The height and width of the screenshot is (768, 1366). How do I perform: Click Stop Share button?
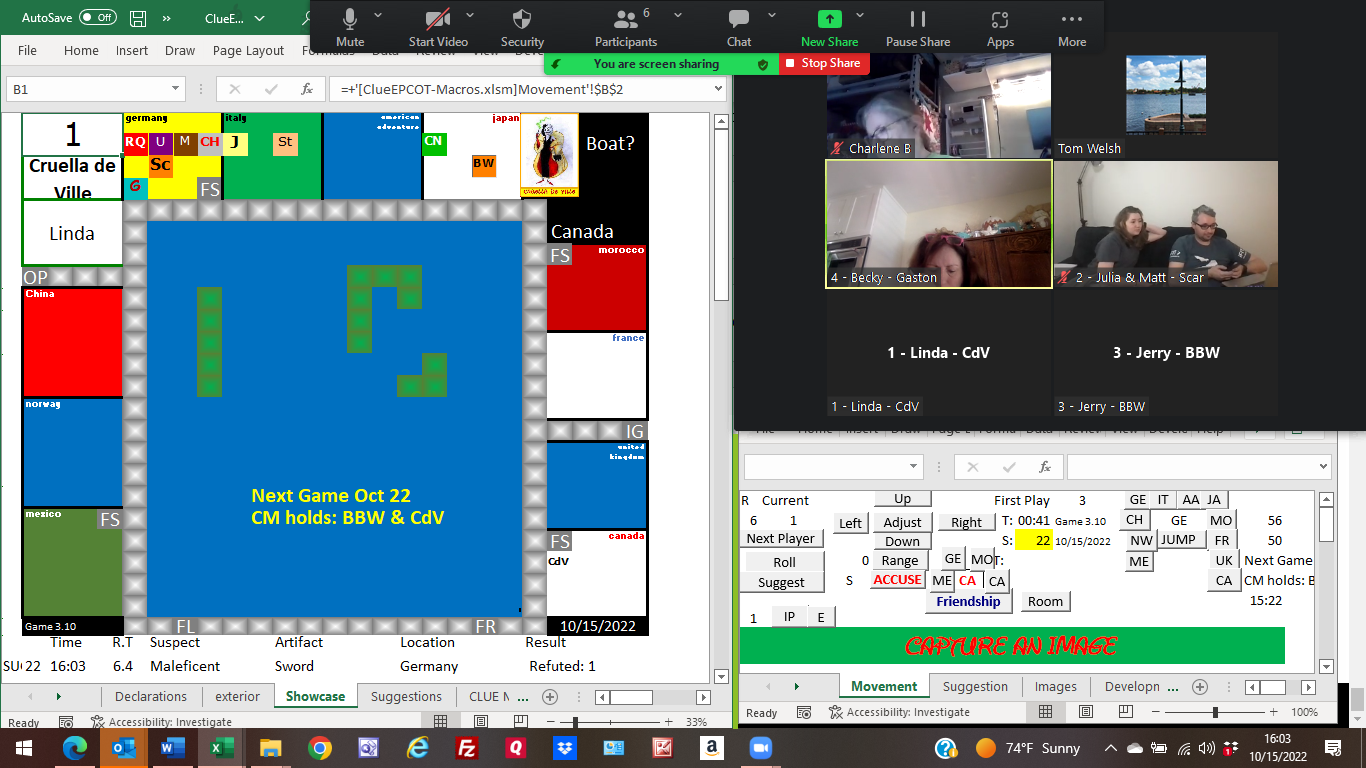coord(824,63)
